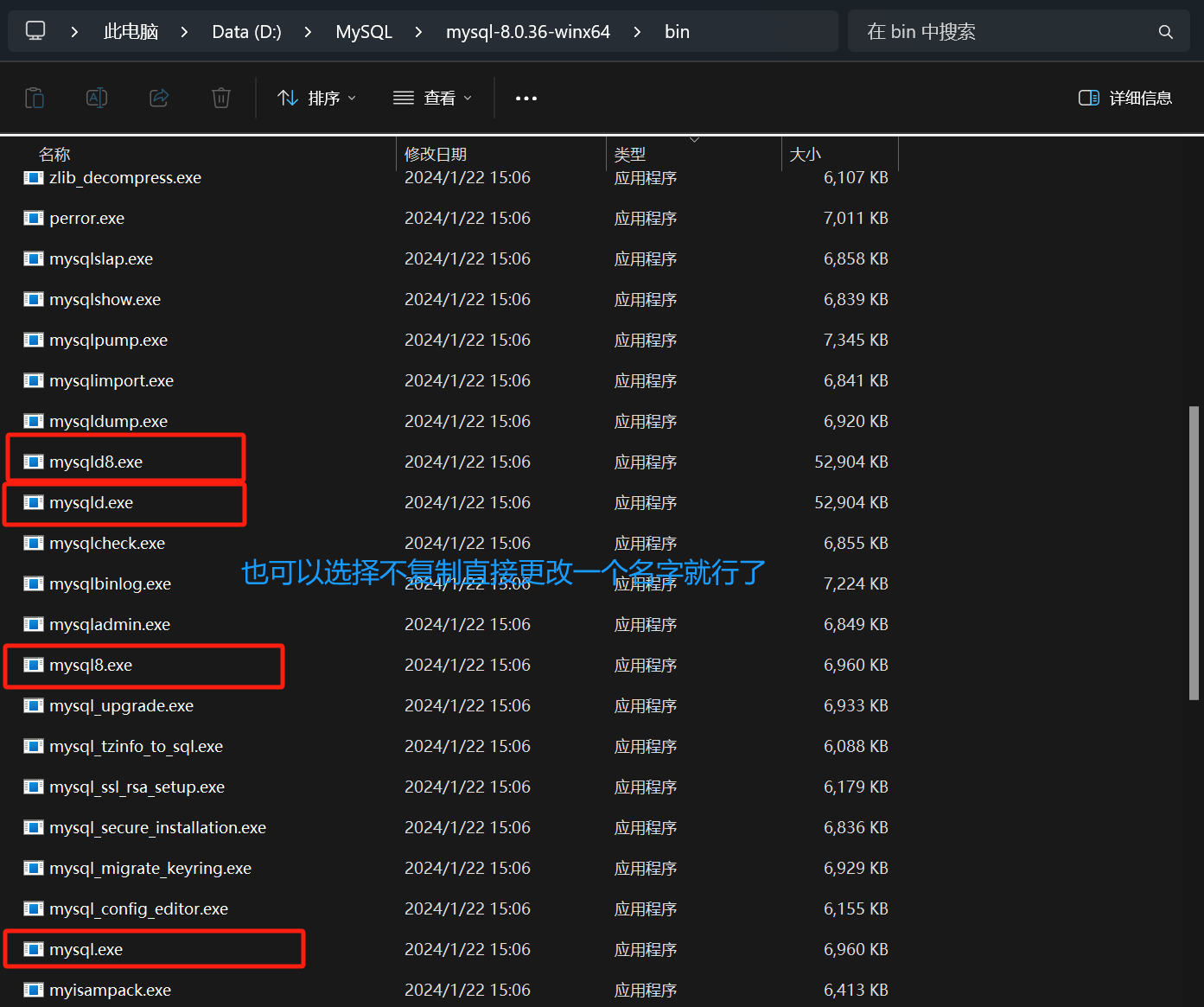The image size is (1204, 1007).
Task: Click the bin folder in the breadcrumb
Action: [677, 32]
